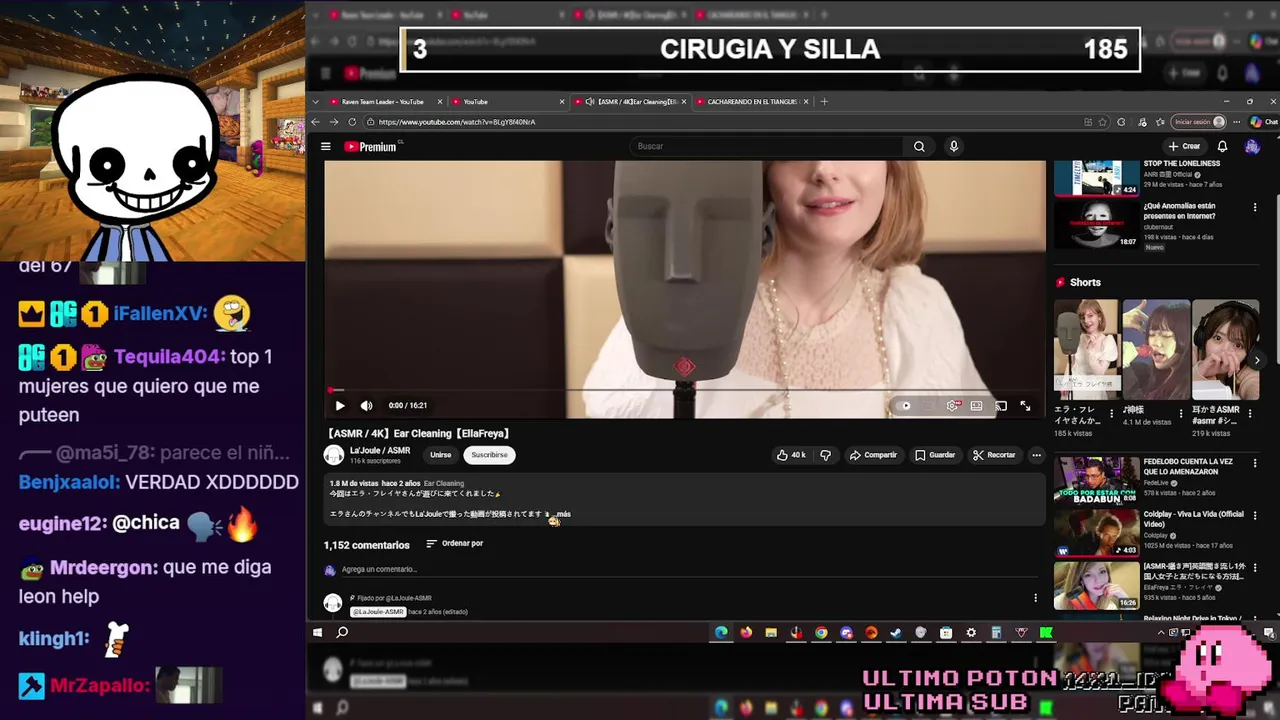
Task: Start voice search with the microphone
Action: coord(953,146)
